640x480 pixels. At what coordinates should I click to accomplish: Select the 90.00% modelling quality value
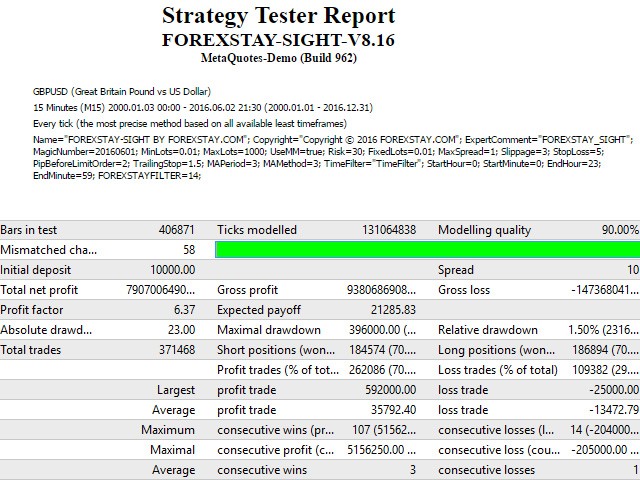(x=620, y=230)
